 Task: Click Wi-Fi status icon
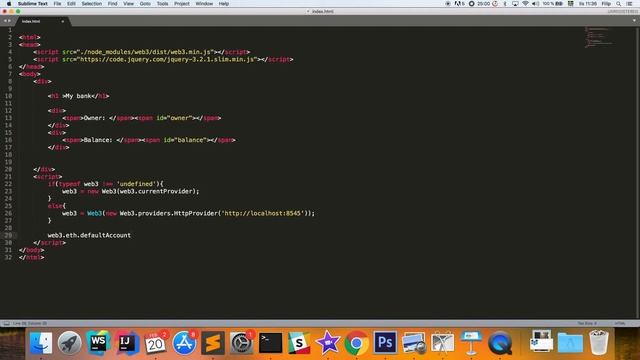tap(525, 4)
